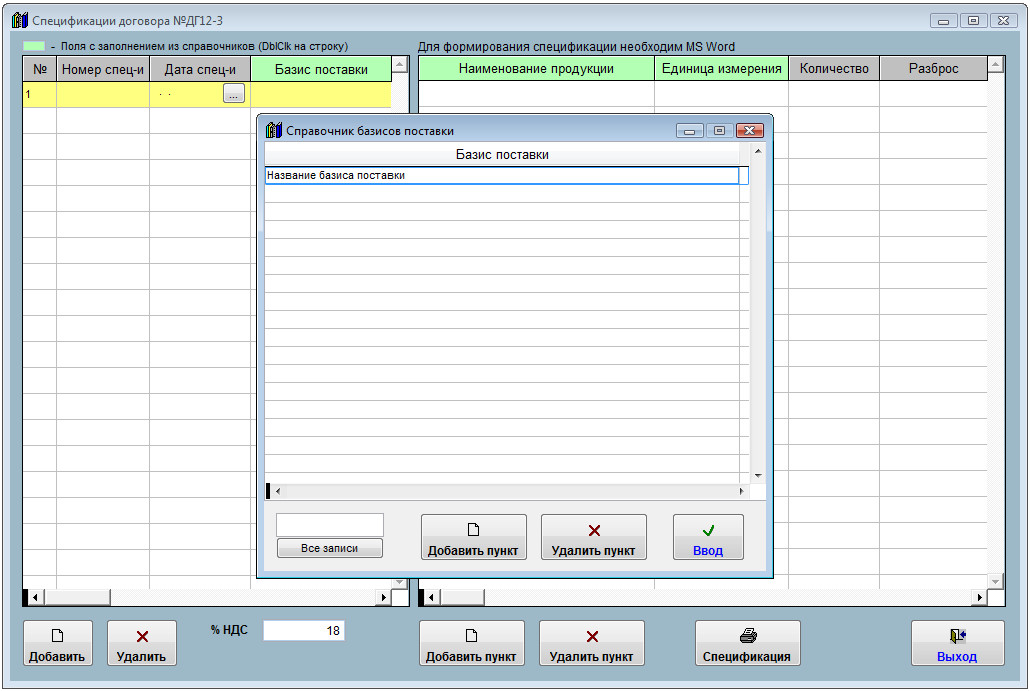Click Удалить пункт in basis directory dialog
The height and width of the screenshot is (691, 1030).
pyautogui.click(x=594, y=537)
